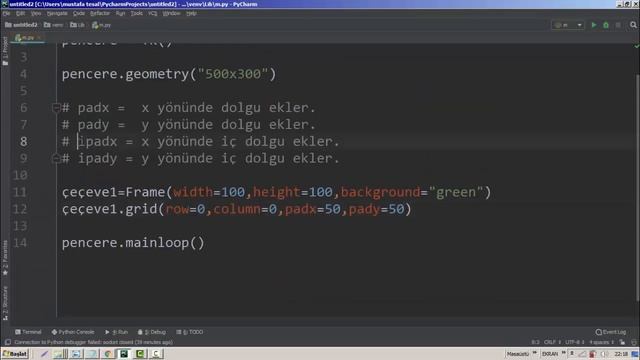
Task: Open the Başlat start button
Action: coord(15,353)
